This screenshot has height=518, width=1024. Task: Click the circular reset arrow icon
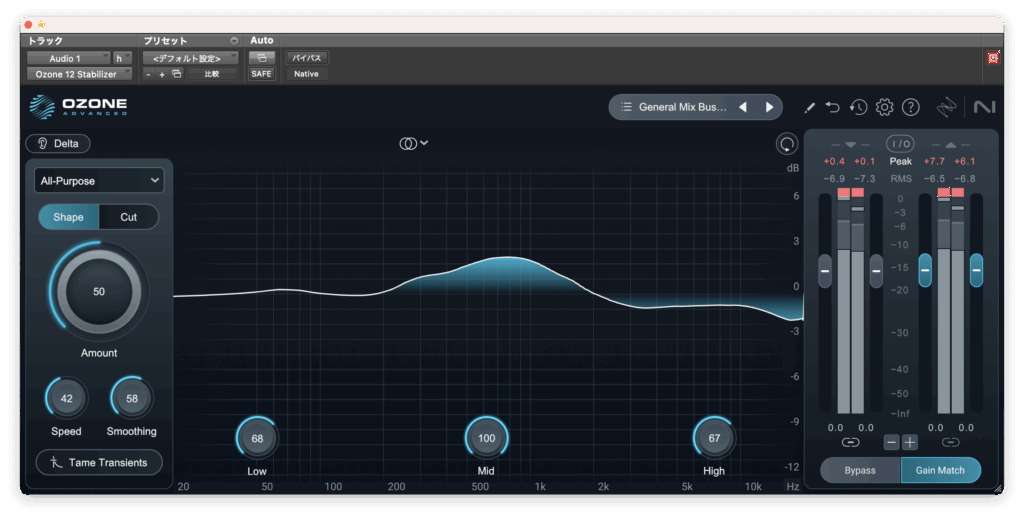click(x=787, y=144)
